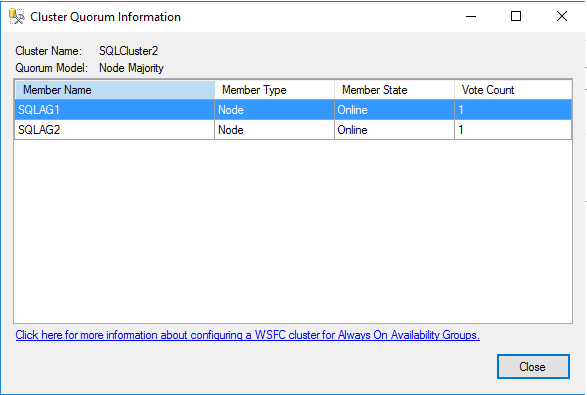Click the Quorum Model label

[51, 68]
